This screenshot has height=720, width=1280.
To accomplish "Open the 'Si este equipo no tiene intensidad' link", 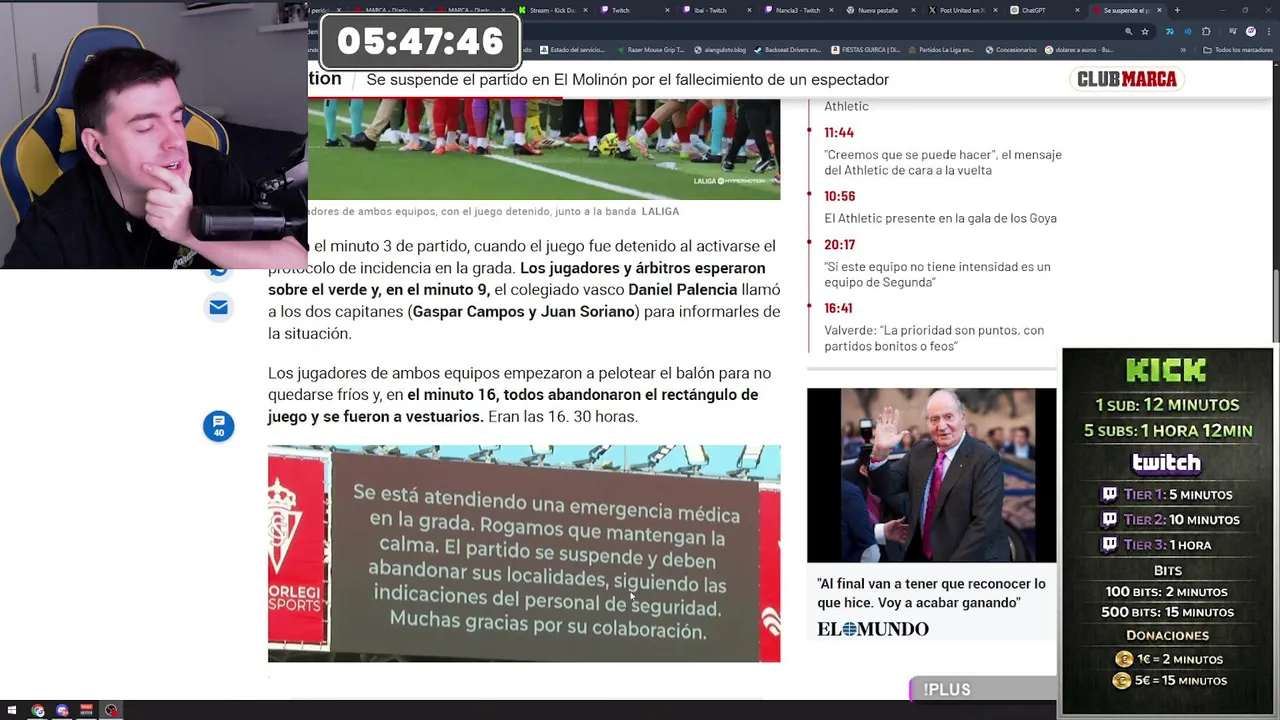I will (x=937, y=274).
